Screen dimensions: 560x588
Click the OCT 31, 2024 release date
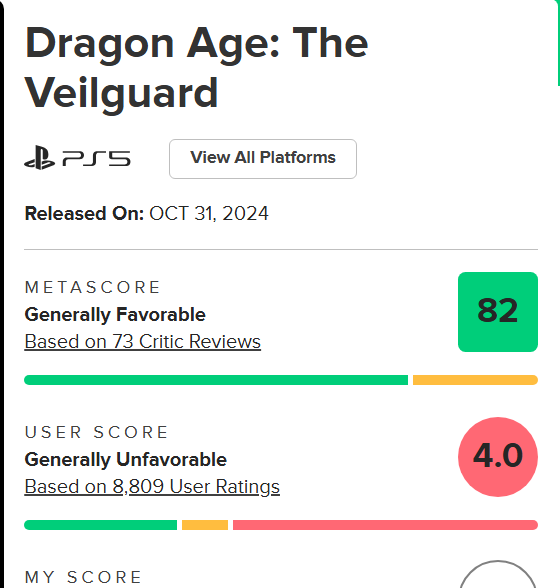coord(209,214)
